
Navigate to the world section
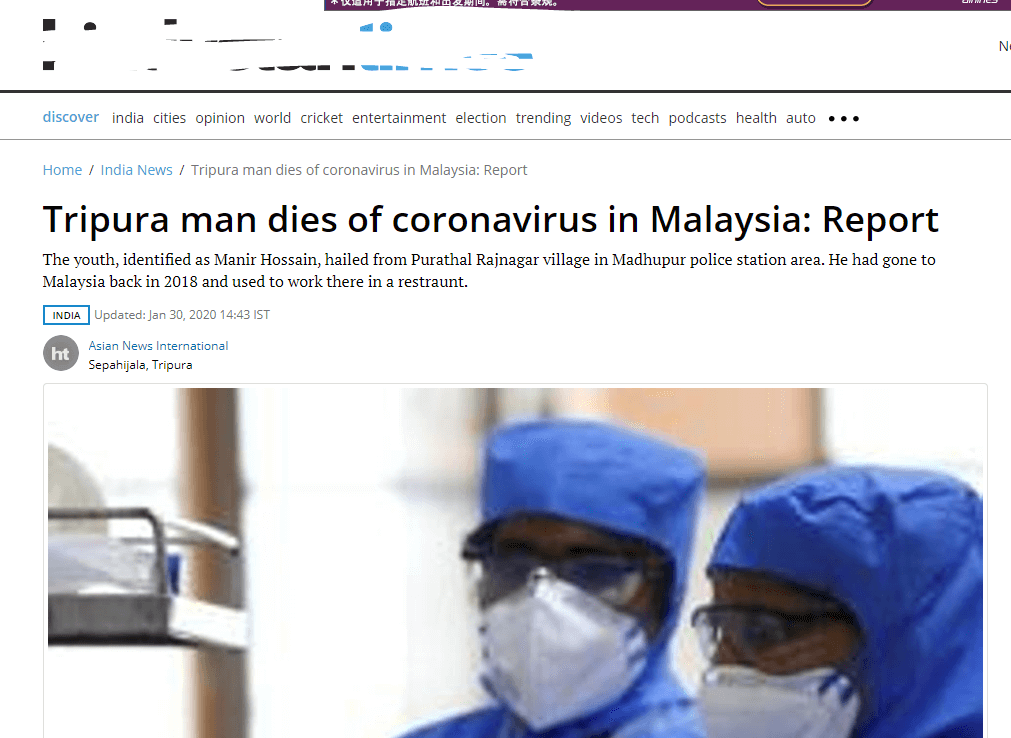pyautogui.click(x=272, y=118)
